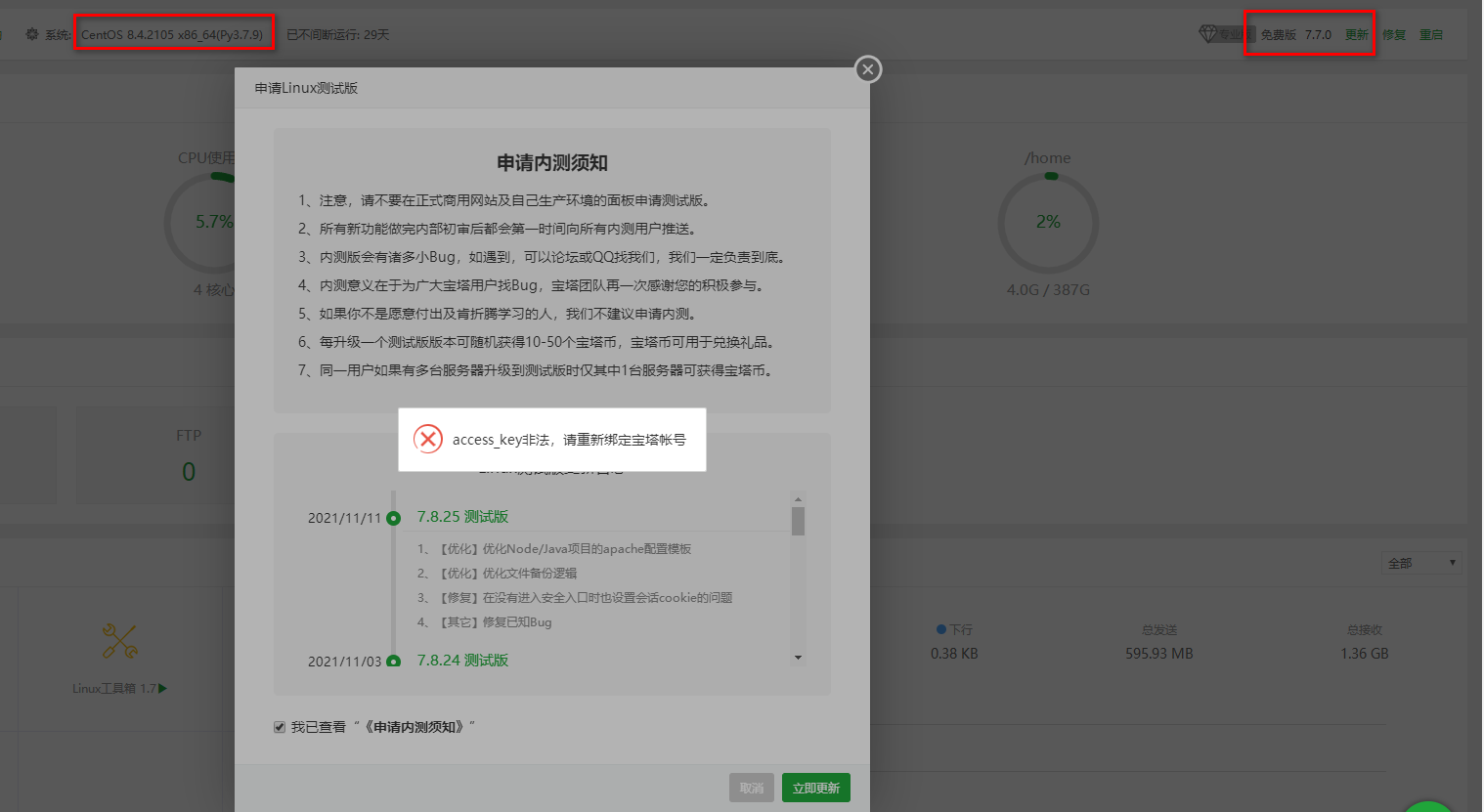Open the 全部 dropdown
The width and height of the screenshot is (1484, 812).
(x=1422, y=563)
